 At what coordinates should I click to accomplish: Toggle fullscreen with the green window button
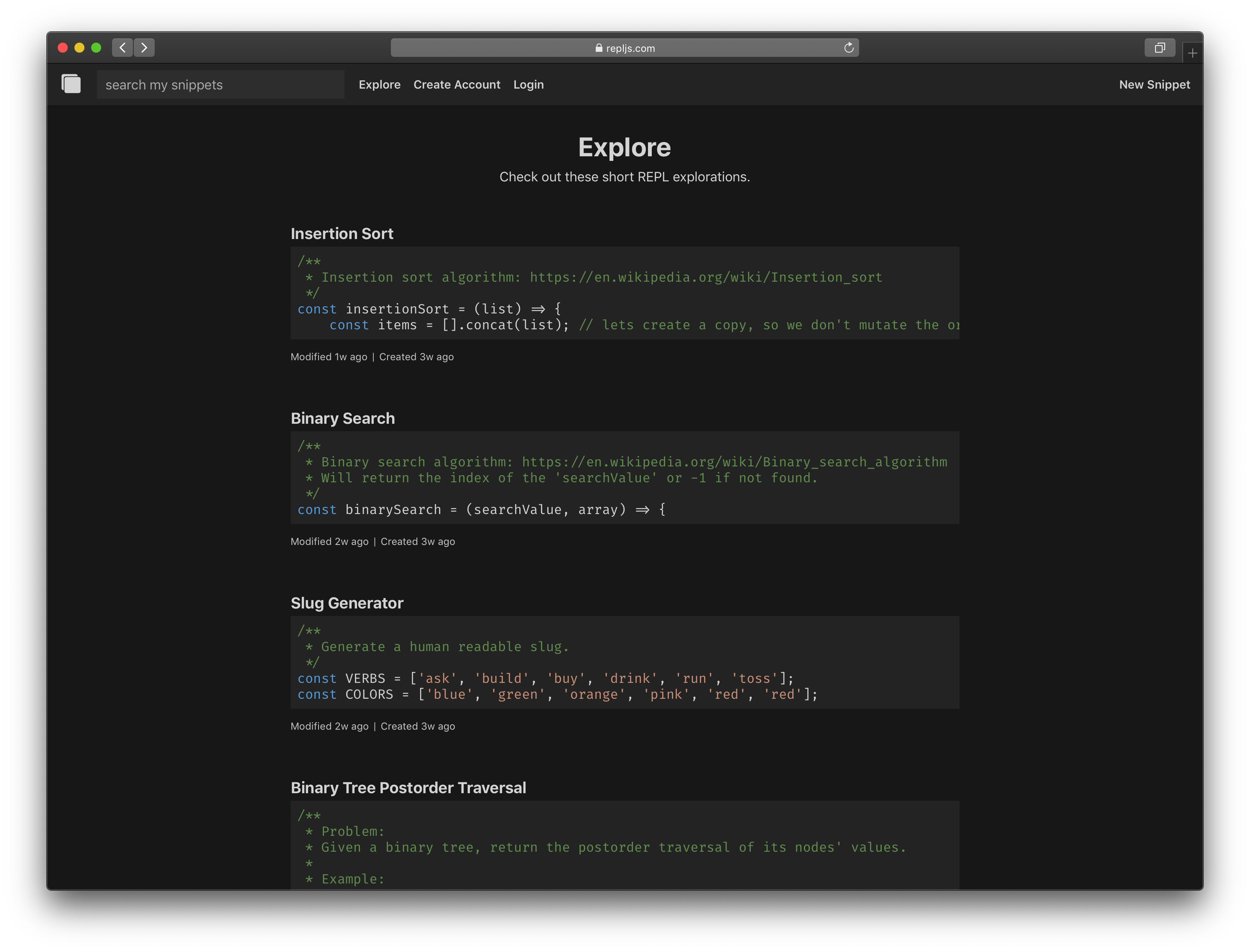97,48
